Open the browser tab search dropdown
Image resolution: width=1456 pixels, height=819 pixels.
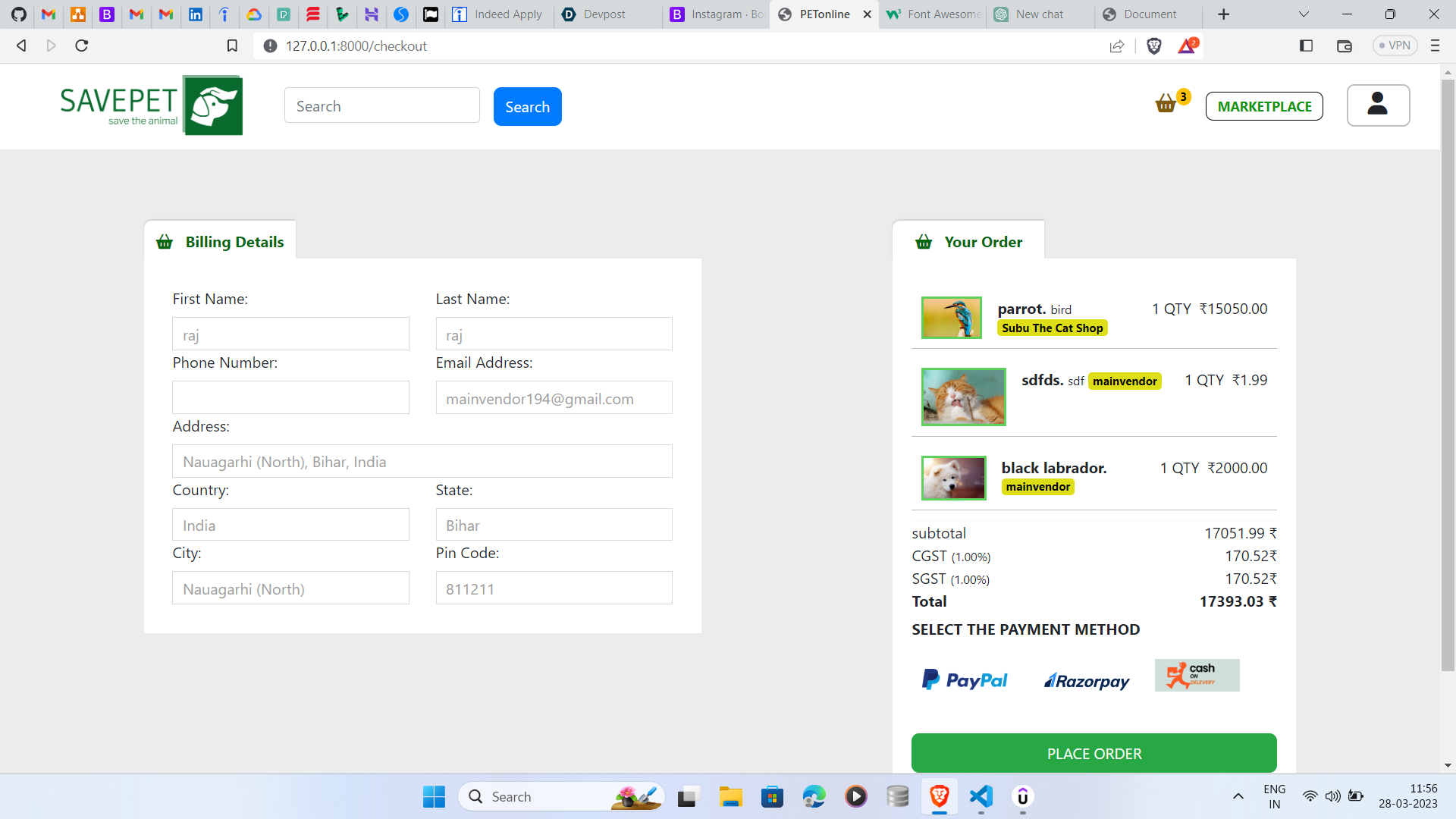click(x=1304, y=14)
